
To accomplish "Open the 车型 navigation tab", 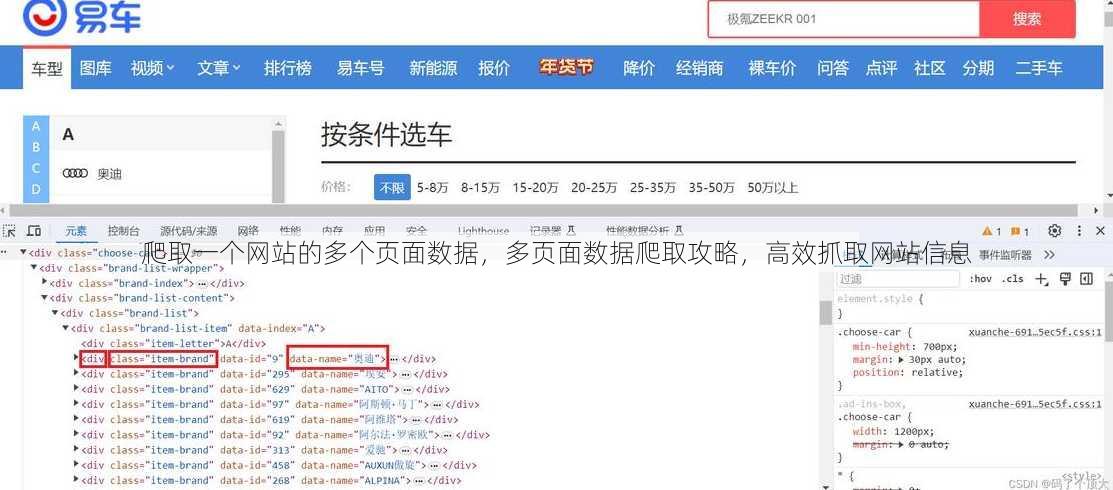I will click(47, 68).
